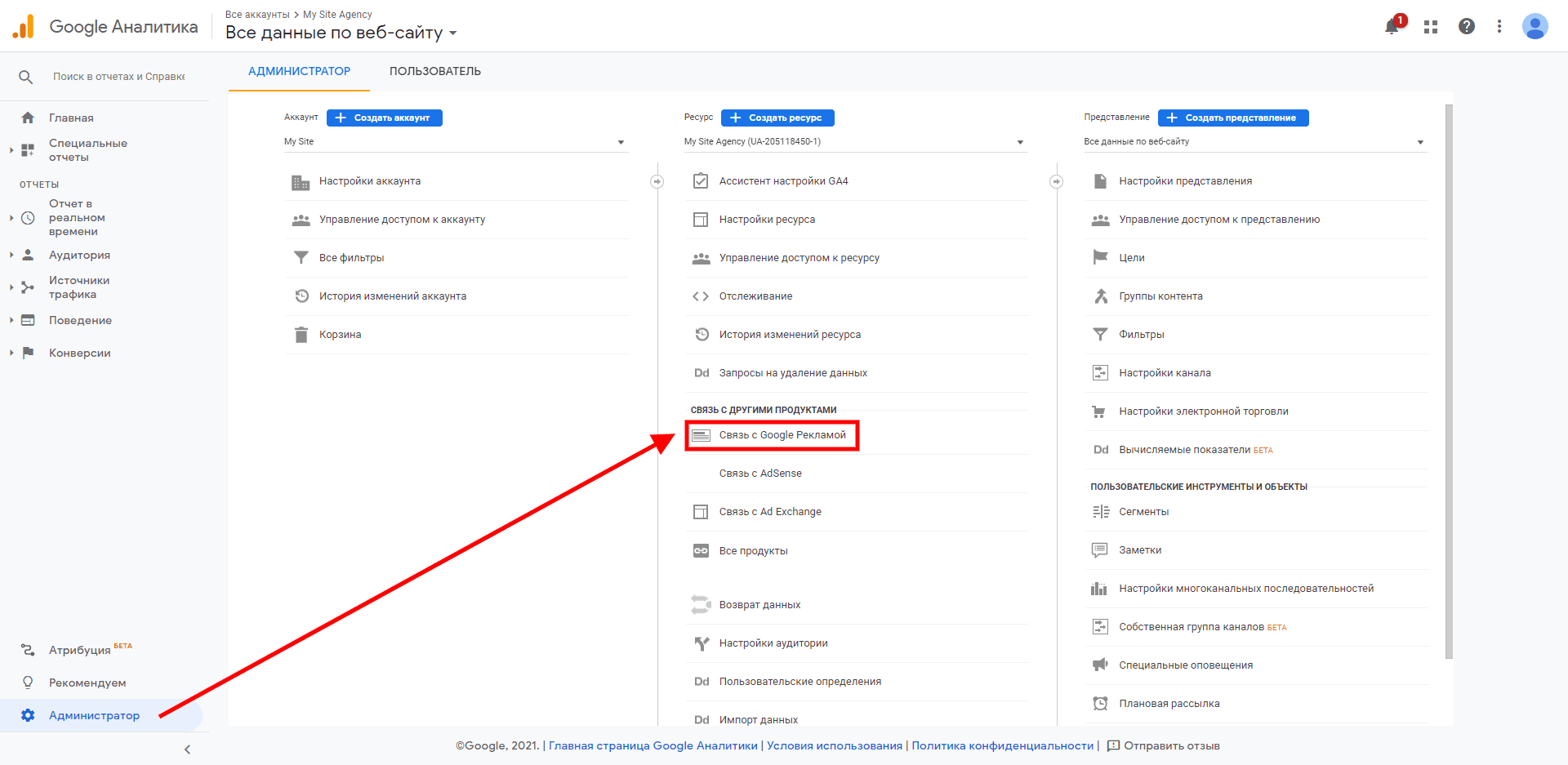Viewport: 1568px width, 765px height.
Task: Open the Google apps grid icon
Action: [x=1431, y=27]
